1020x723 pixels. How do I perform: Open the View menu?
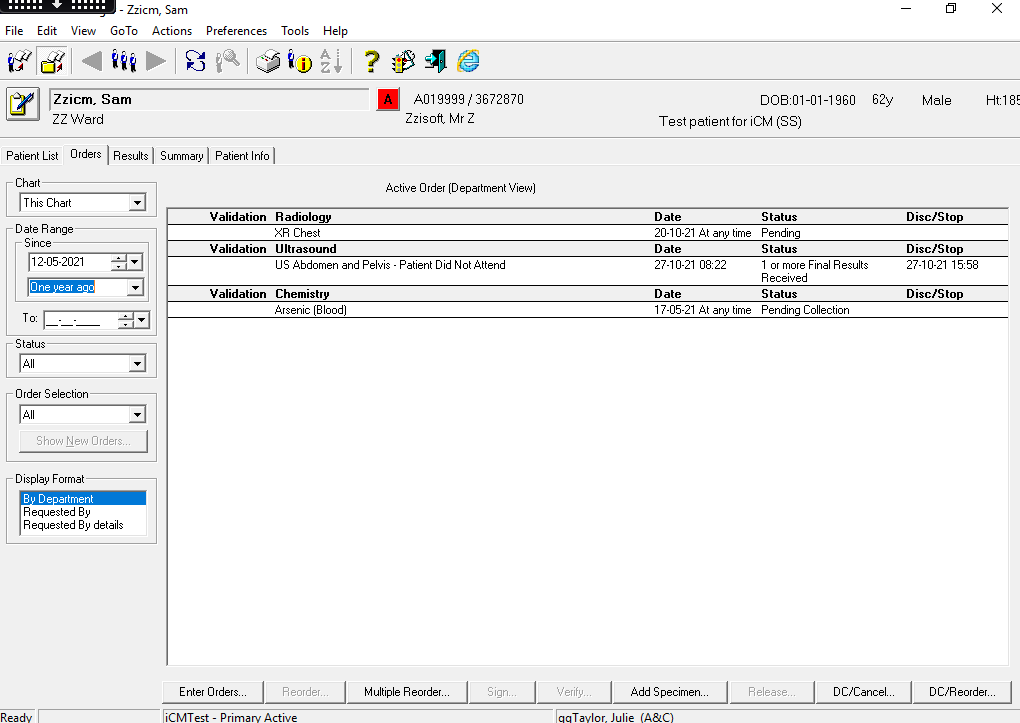coord(83,31)
